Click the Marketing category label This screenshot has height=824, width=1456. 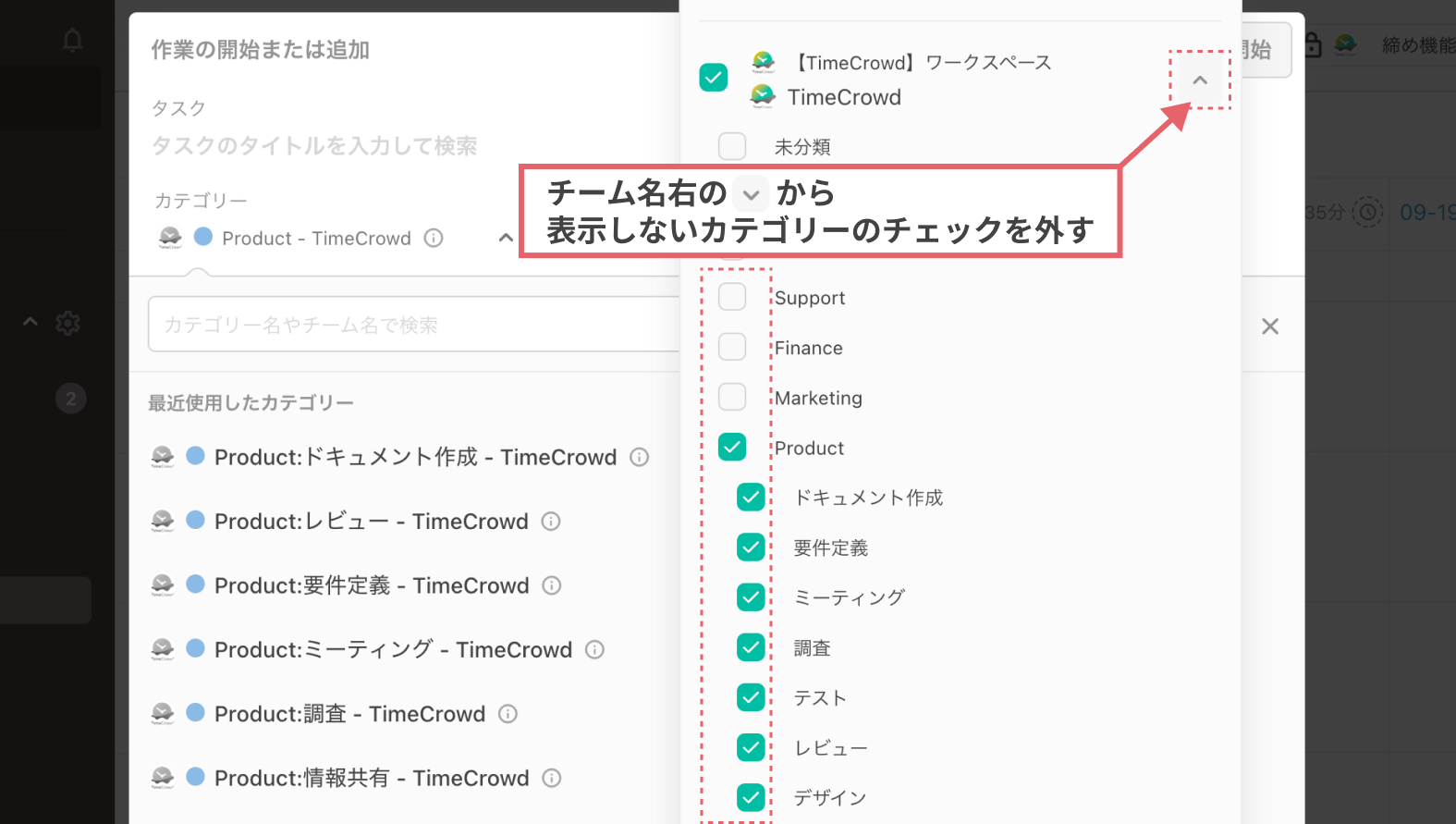click(818, 398)
